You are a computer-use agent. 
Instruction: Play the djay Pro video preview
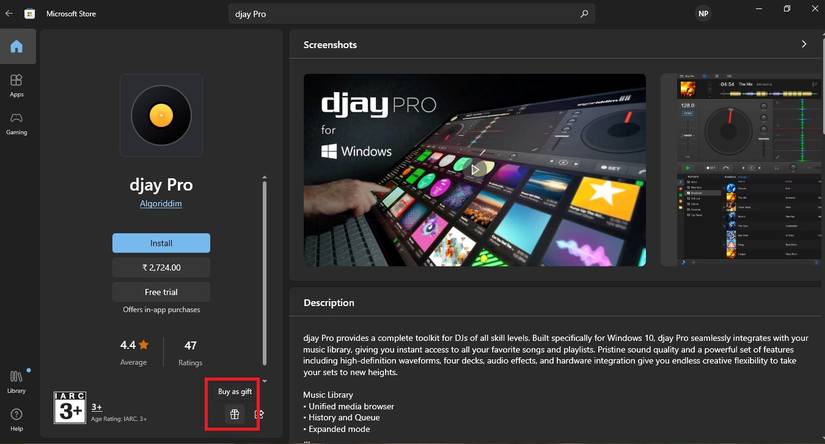[x=475, y=169]
